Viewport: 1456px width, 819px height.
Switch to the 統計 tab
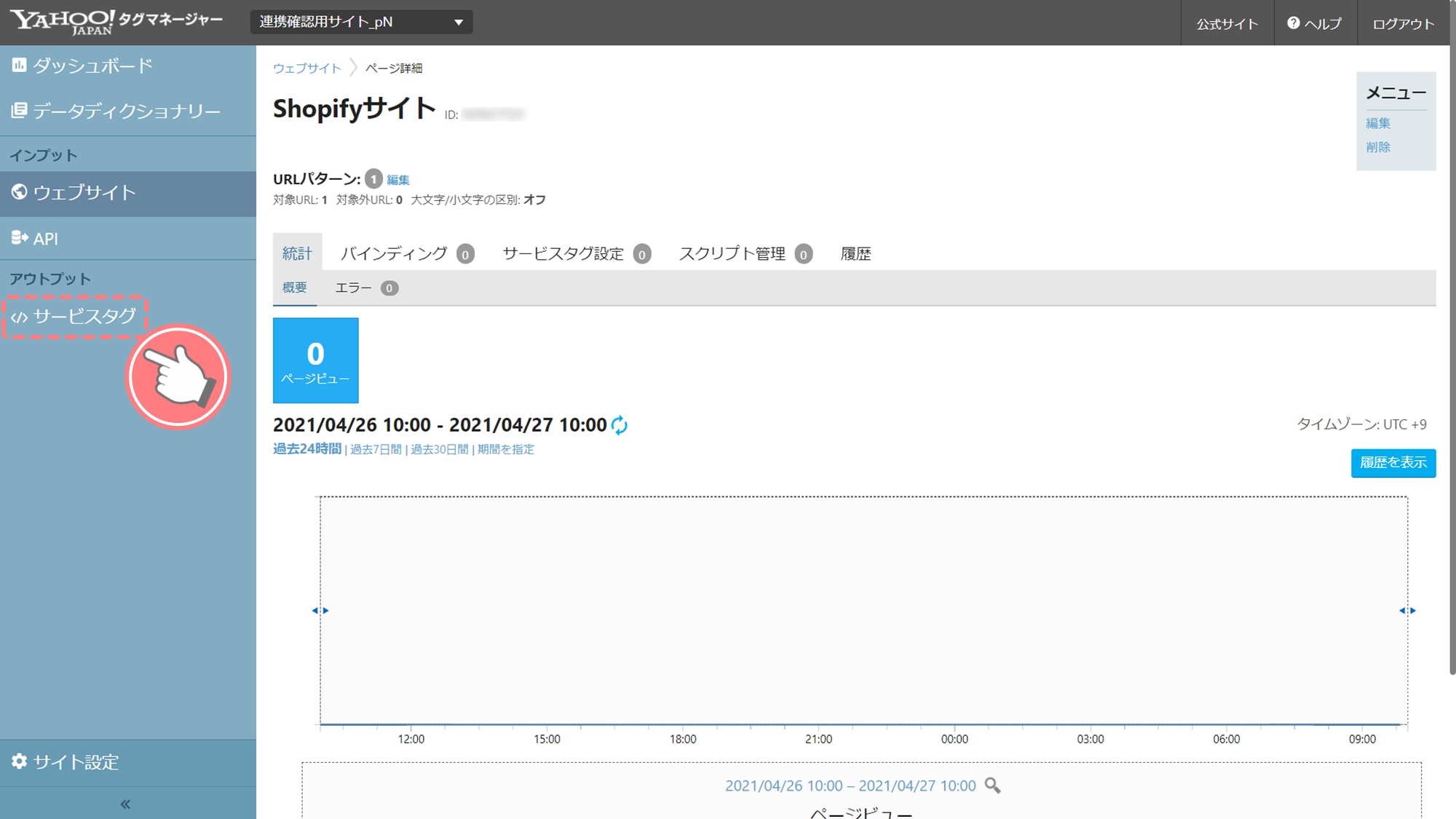coord(297,253)
